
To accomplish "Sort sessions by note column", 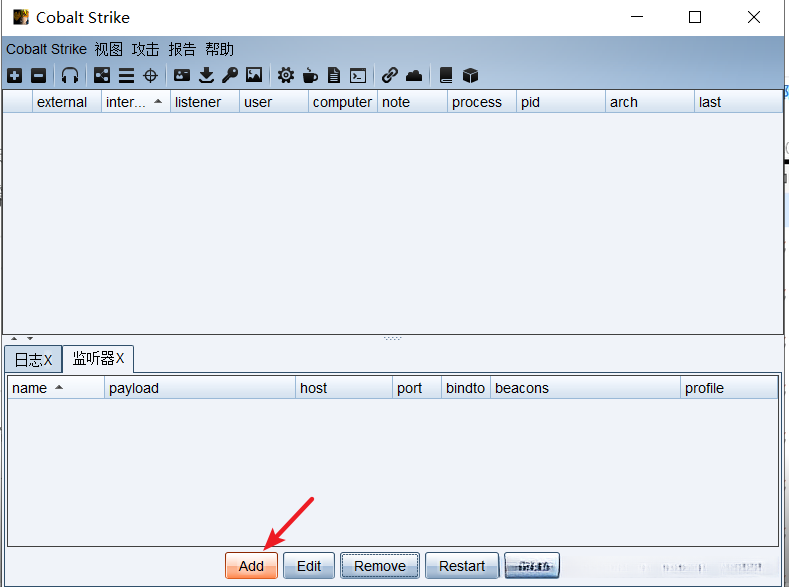I will click(412, 102).
